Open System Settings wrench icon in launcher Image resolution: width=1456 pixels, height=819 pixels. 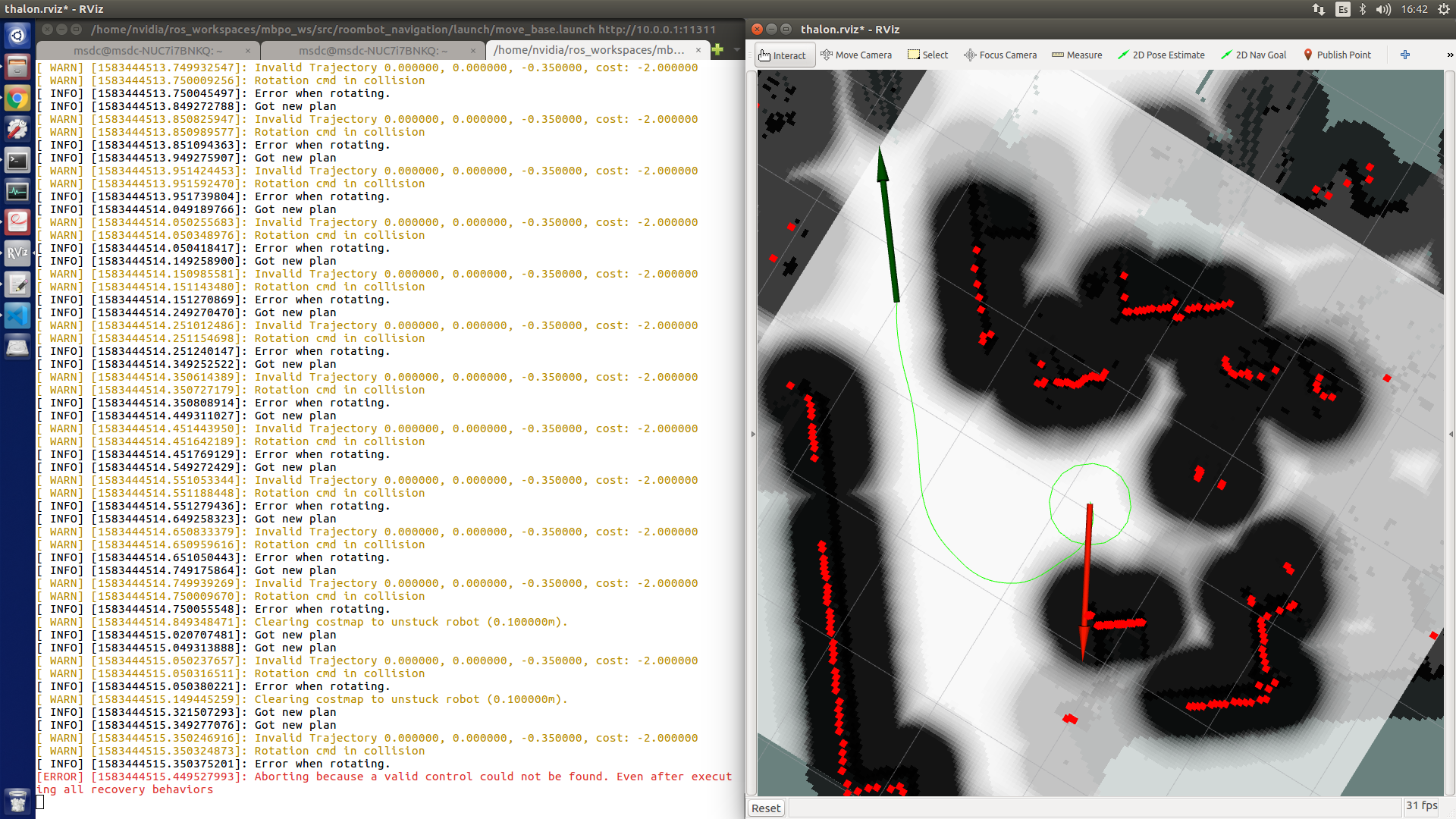[x=17, y=130]
